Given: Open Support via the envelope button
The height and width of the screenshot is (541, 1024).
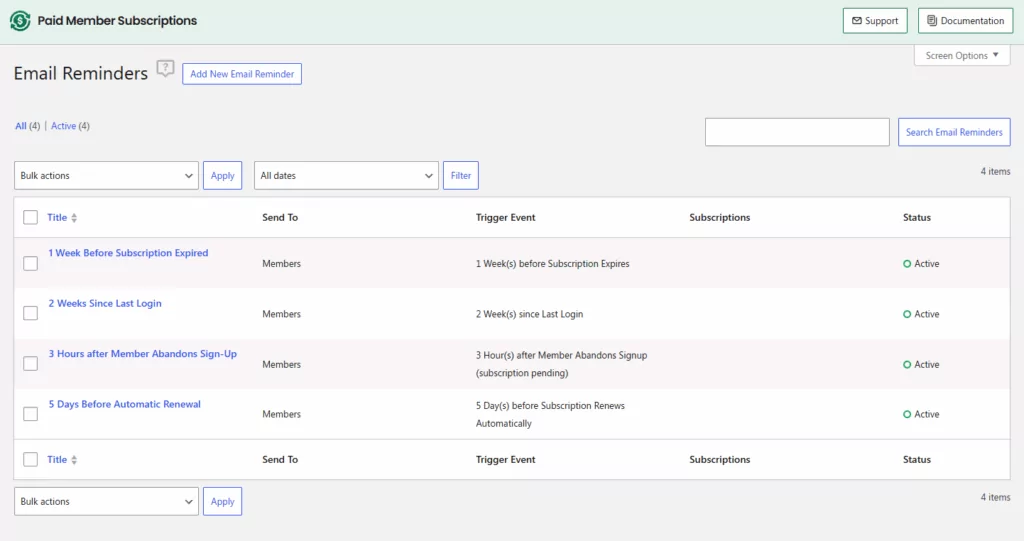Looking at the screenshot, I should [x=875, y=21].
